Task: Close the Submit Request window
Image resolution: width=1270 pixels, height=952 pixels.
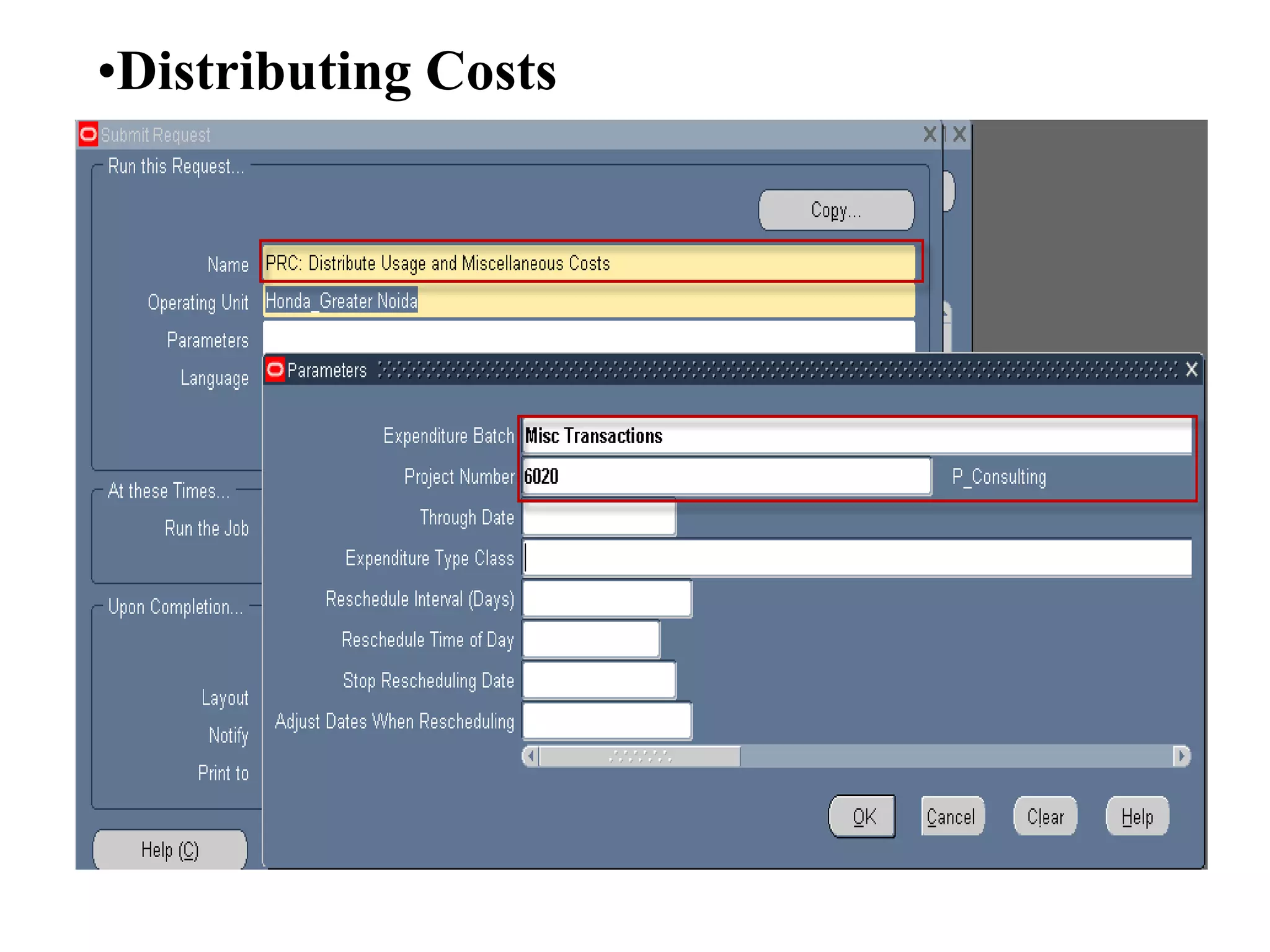Action: (x=930, y=134)
